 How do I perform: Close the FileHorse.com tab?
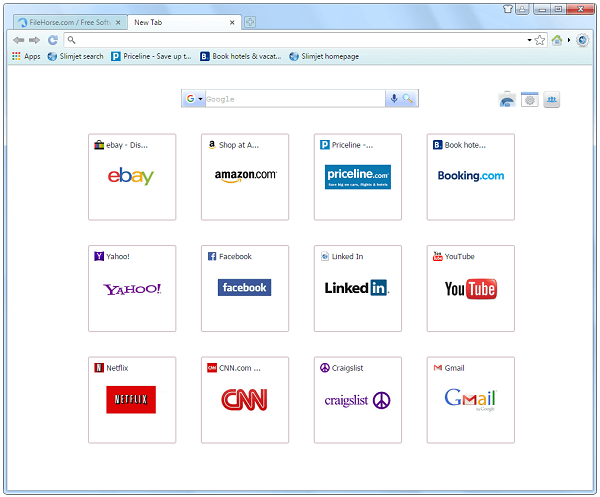pos(118,23)
